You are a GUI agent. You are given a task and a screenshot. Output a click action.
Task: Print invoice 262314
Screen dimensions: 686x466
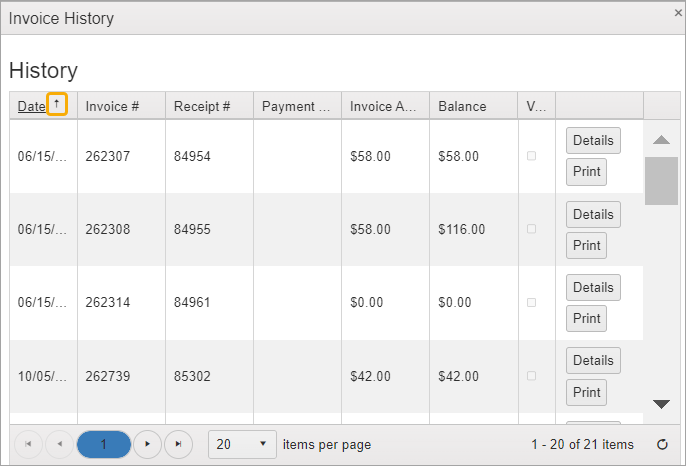(x=586, y=318)
